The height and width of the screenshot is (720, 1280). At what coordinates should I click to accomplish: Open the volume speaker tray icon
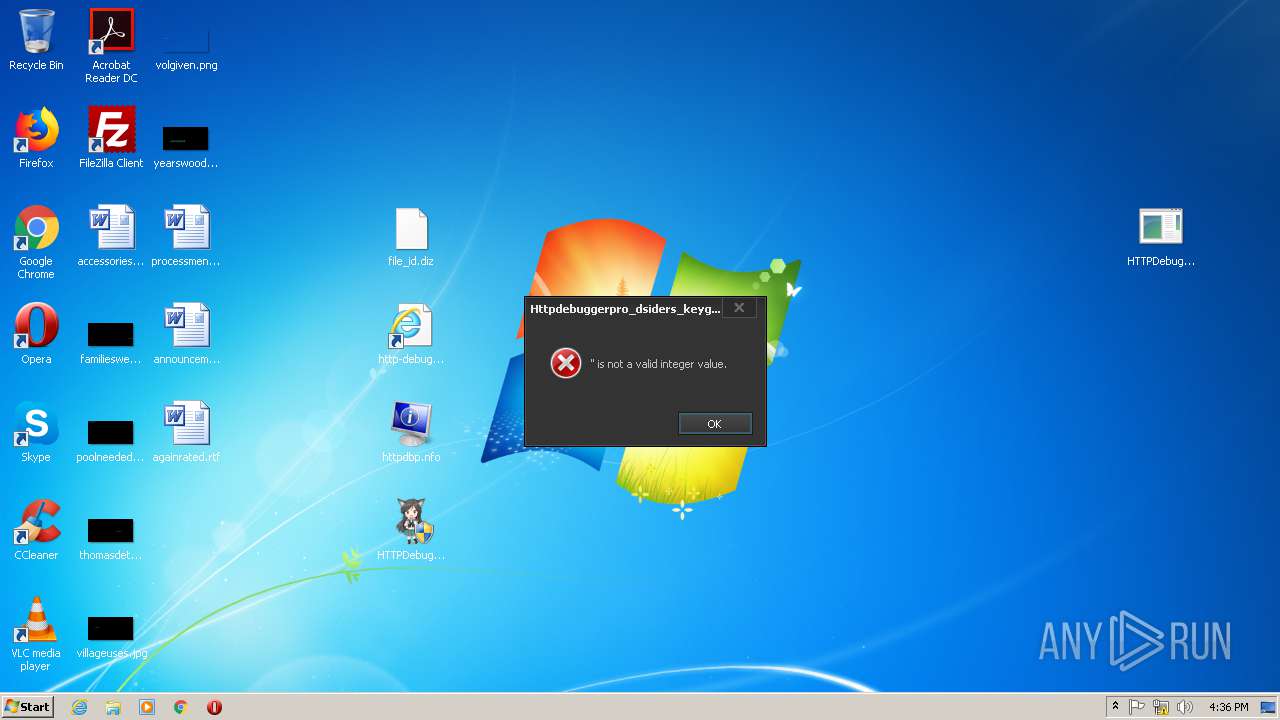[1185, 707]
